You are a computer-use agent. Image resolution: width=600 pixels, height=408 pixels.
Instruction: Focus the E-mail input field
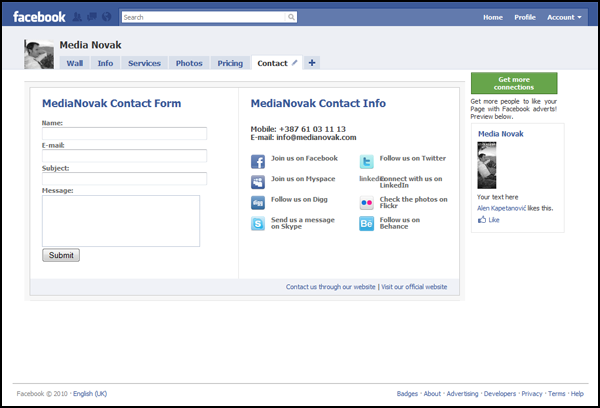coord(124,156)
